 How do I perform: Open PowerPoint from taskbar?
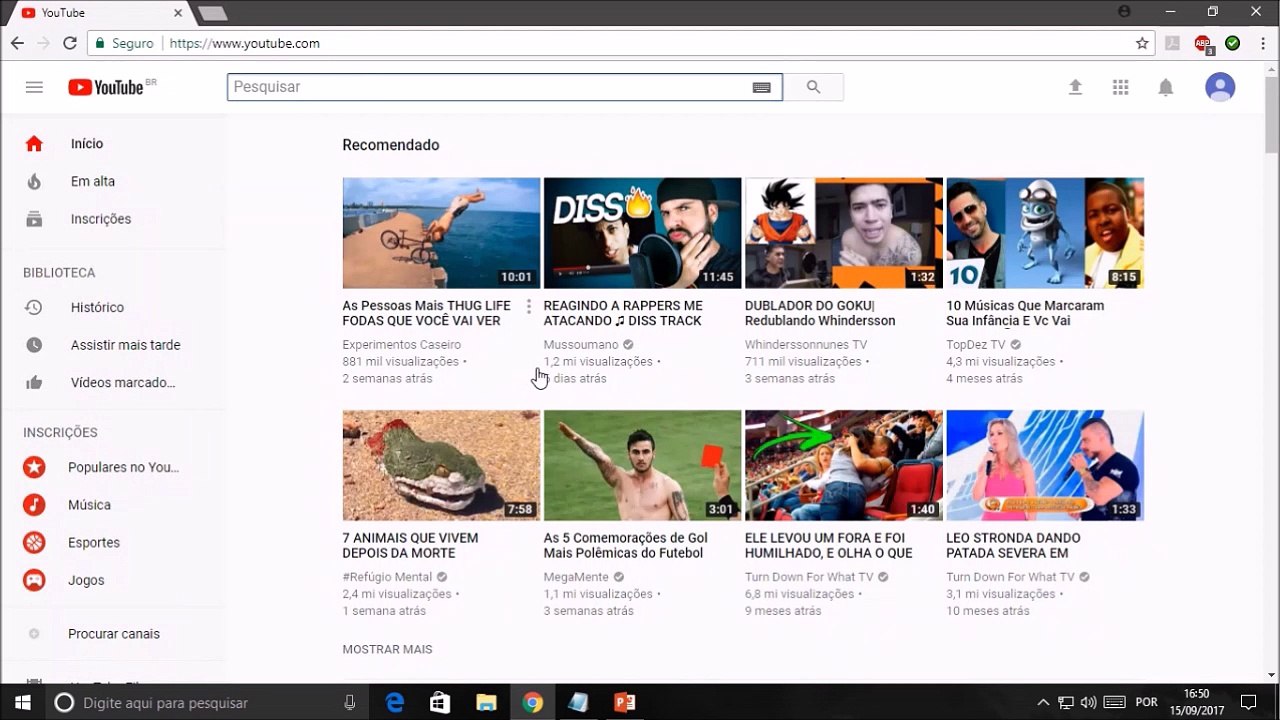(625, 702)
